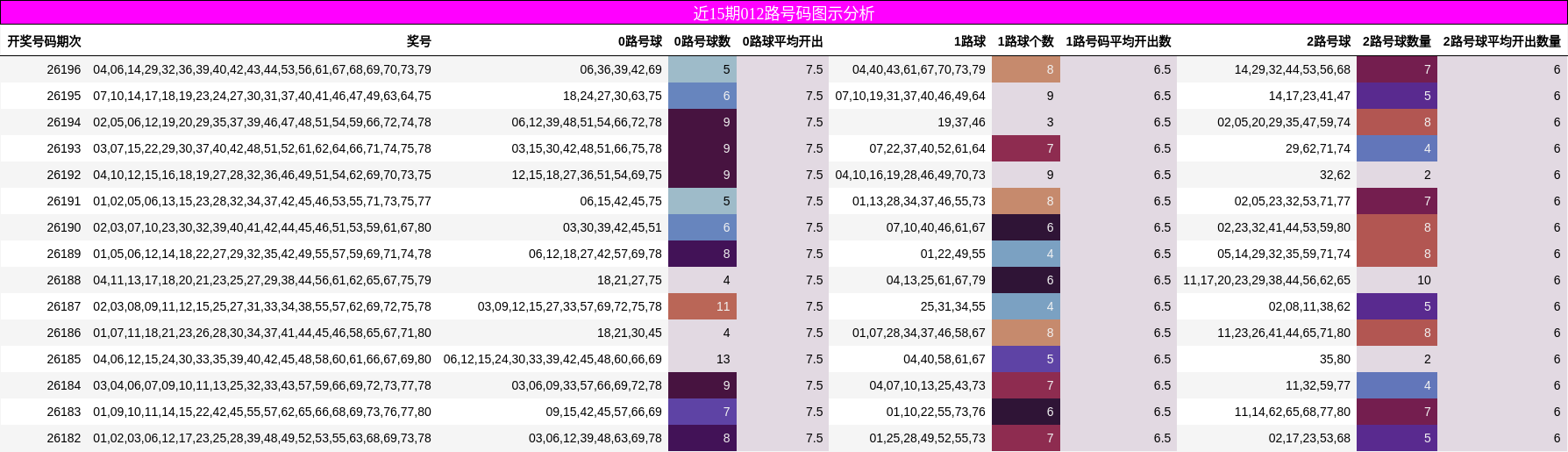
Task: Click 2路号球 cell 29,62,71,74
Action: pos(1318,148)
